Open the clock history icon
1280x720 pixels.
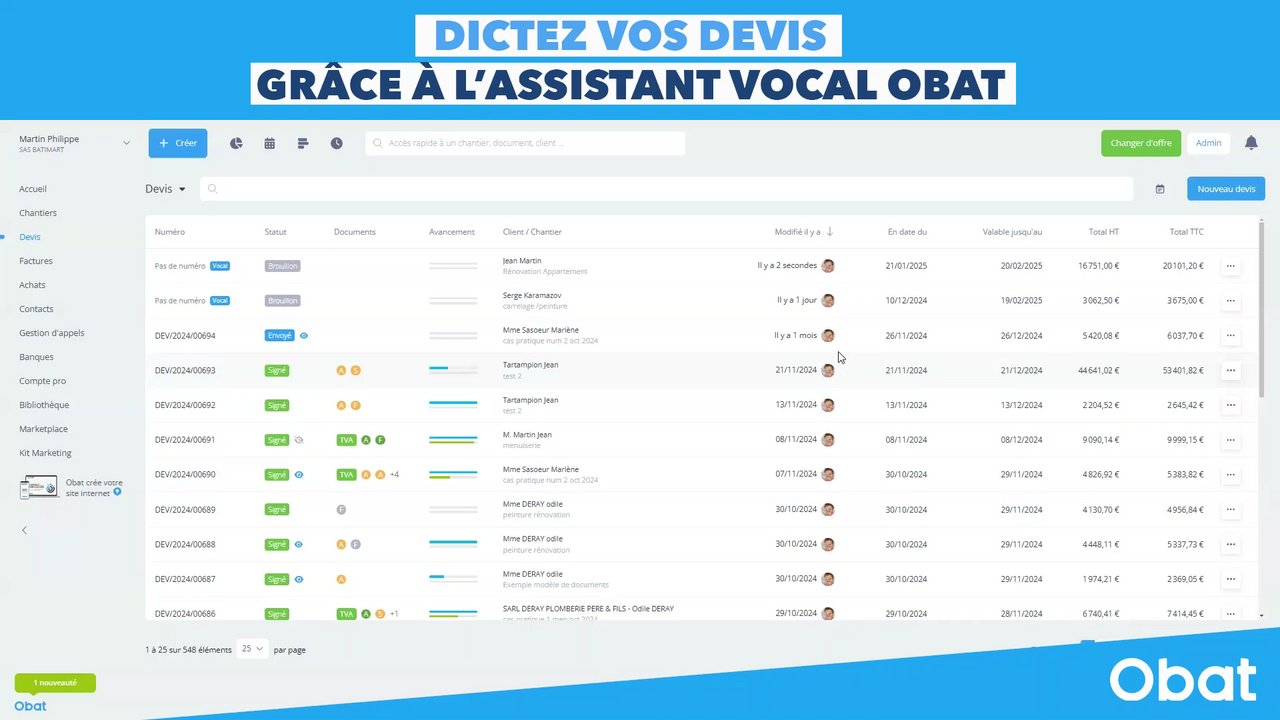click(x=336, y=143)
